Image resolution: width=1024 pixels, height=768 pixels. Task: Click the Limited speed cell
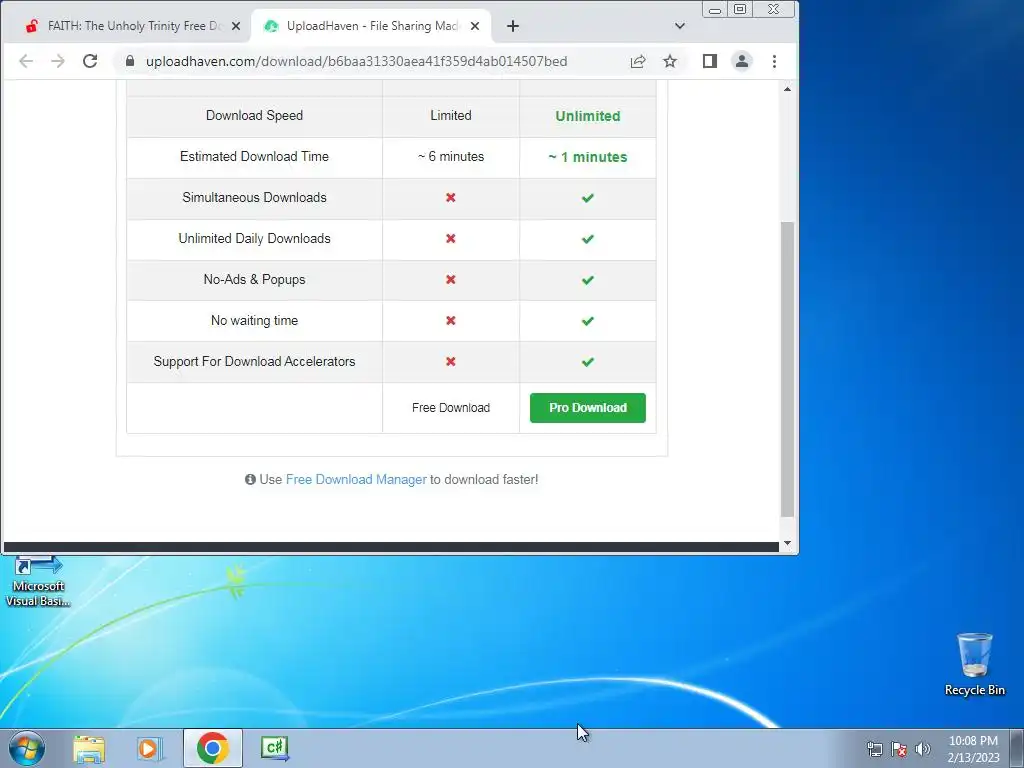(x=451, y=116)
